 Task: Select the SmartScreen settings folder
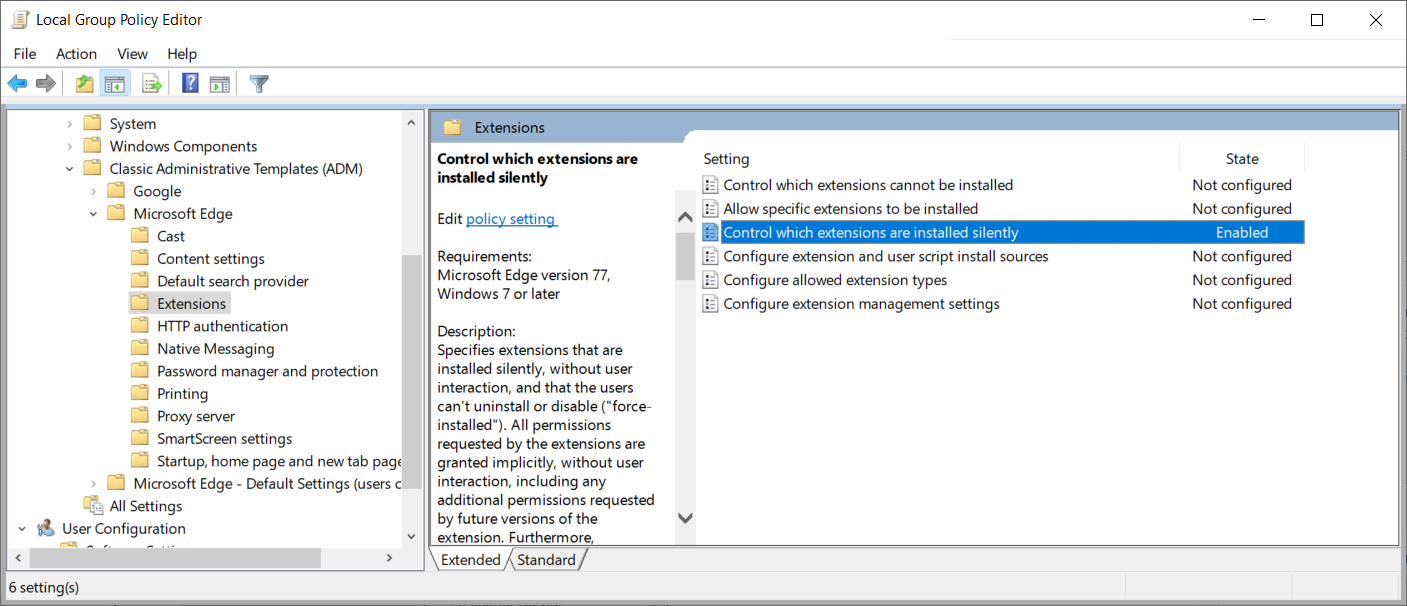[224, 439]
